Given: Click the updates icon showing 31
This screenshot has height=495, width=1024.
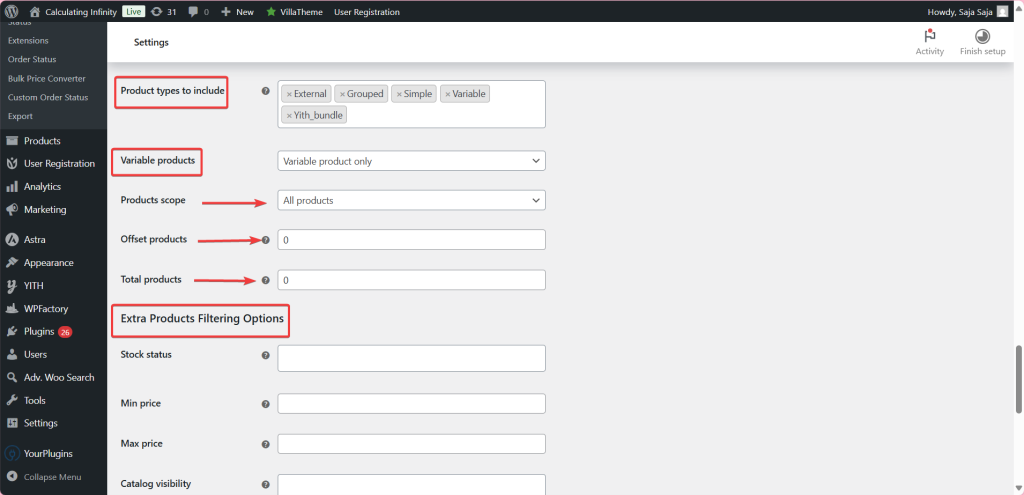Looking at the screenshot, I should 156,12.
